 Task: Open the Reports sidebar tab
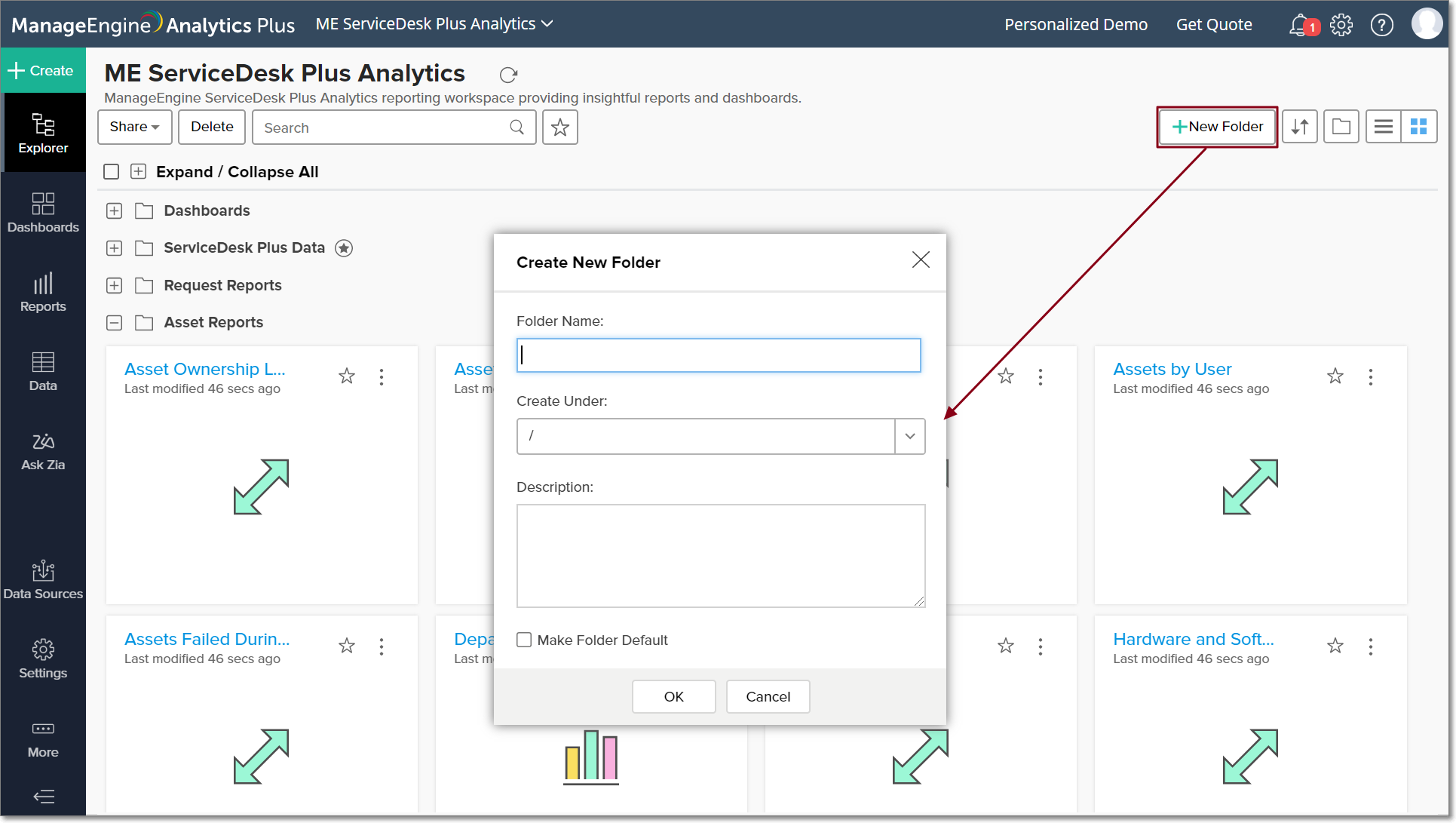coord(43,293)
